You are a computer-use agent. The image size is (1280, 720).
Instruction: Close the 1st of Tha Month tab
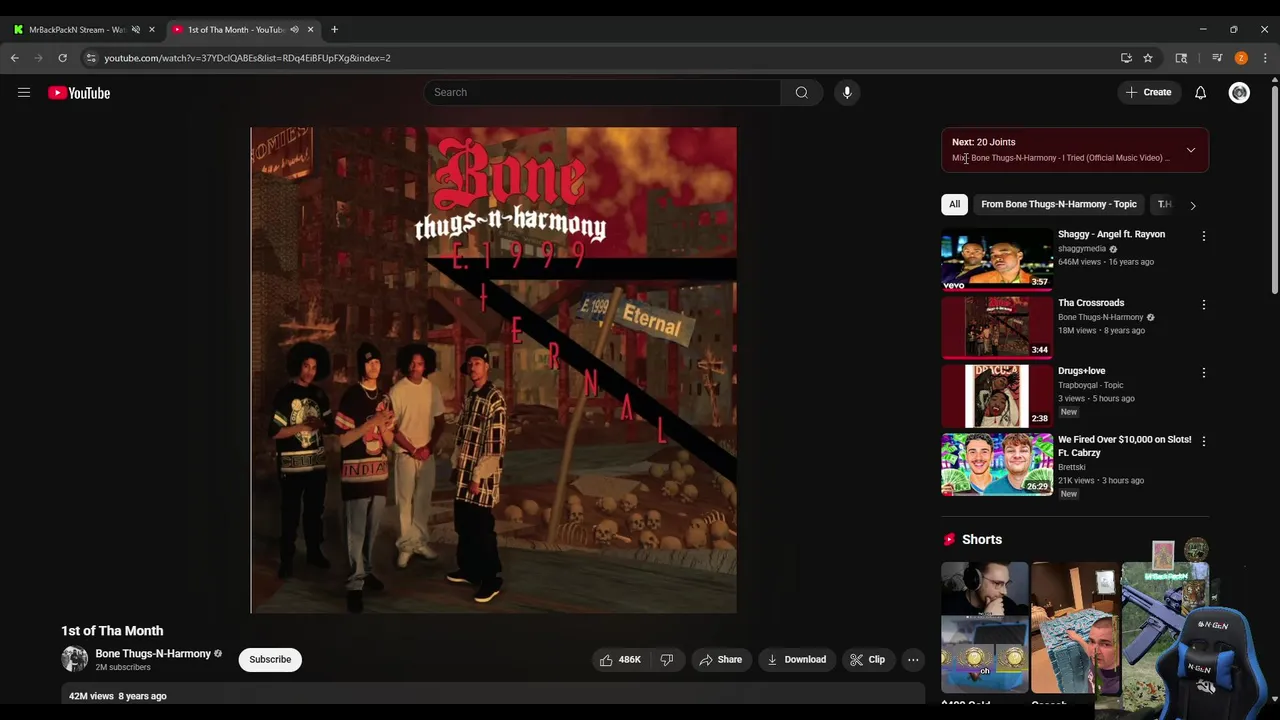click(x=310, y=30)
